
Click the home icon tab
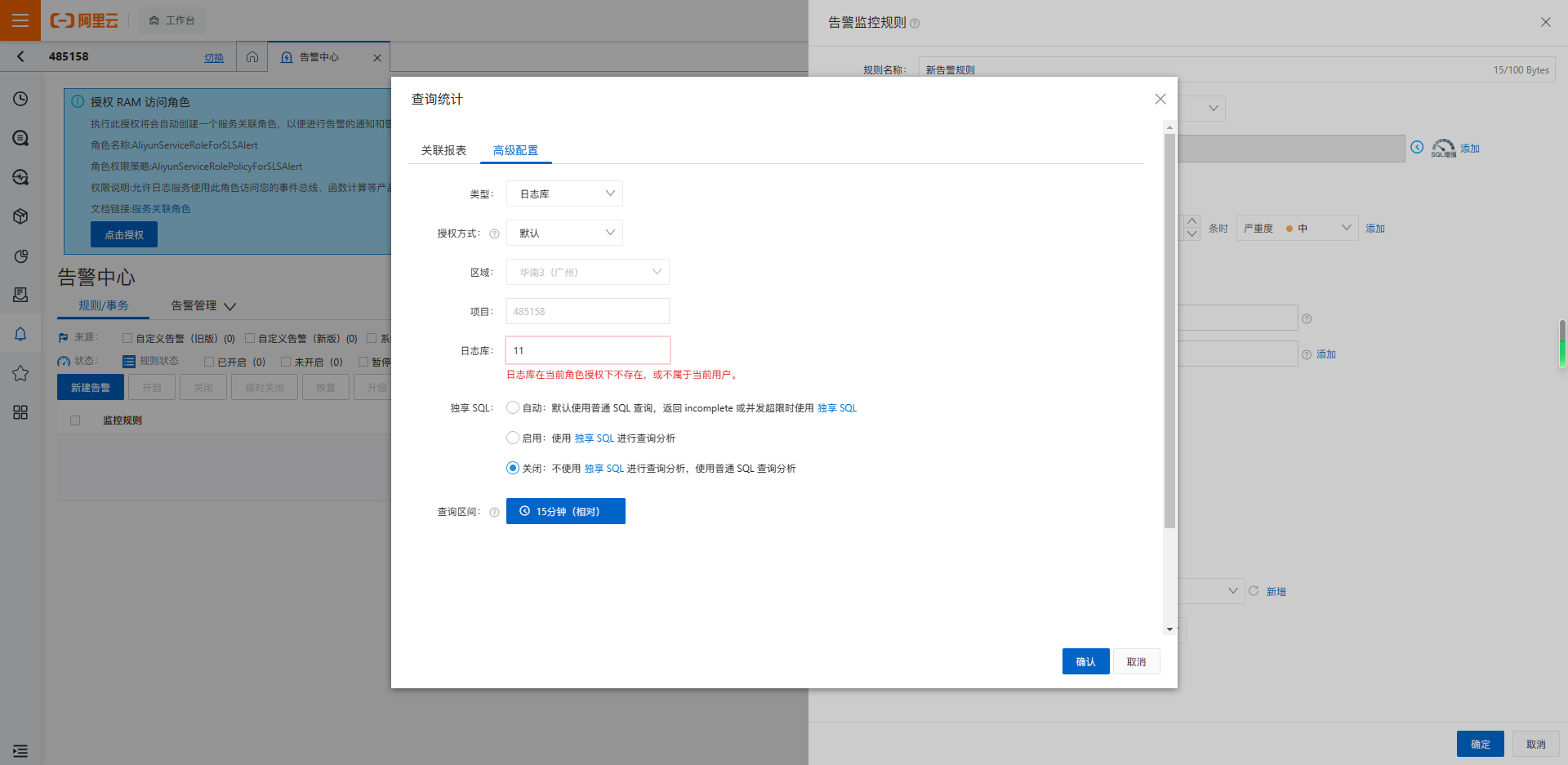(x=252, y=57)
